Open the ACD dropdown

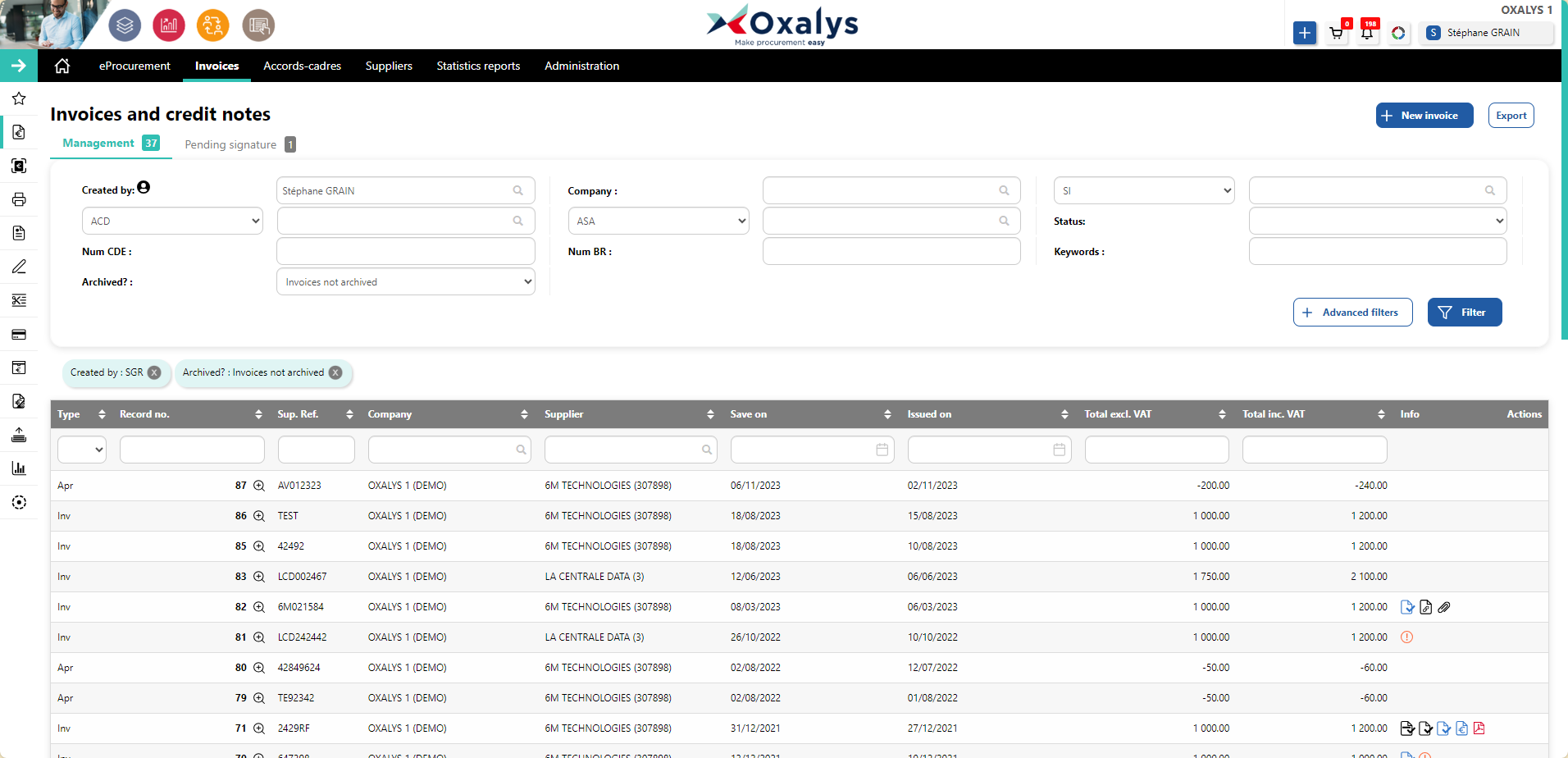click(172, 221)
